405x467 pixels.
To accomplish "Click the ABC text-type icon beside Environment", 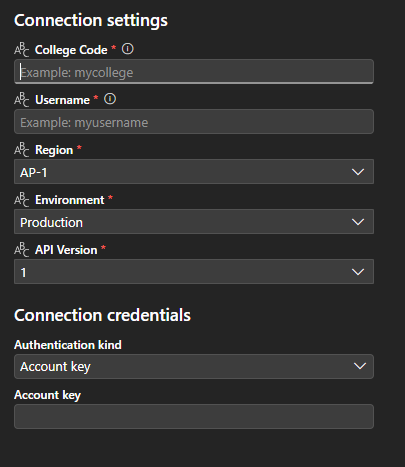I will (x=22, y=200).
